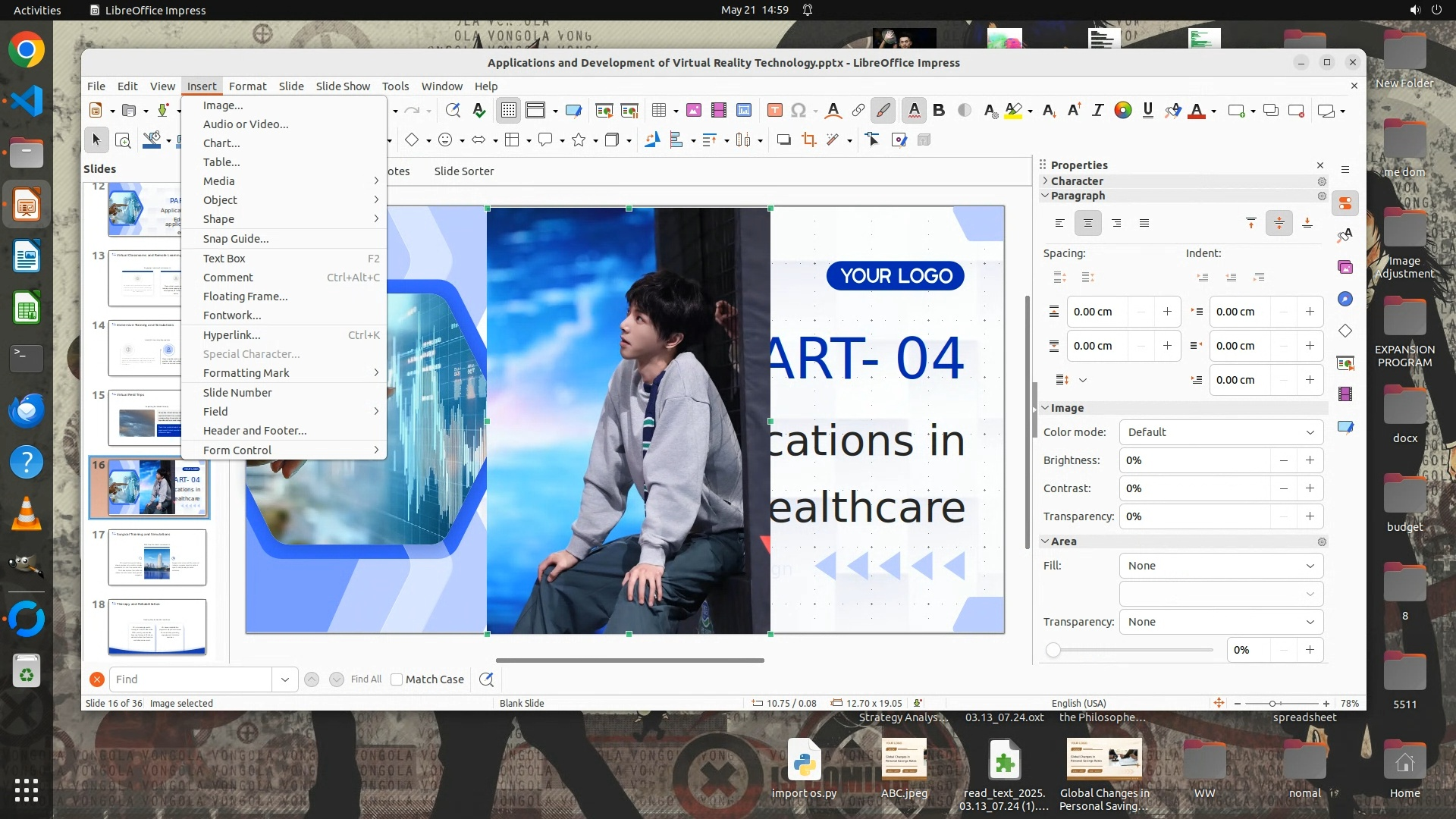Open the Slide Sorter tab
The width and height of the screenshot is (1456, 819).
[x=463, y=171]
